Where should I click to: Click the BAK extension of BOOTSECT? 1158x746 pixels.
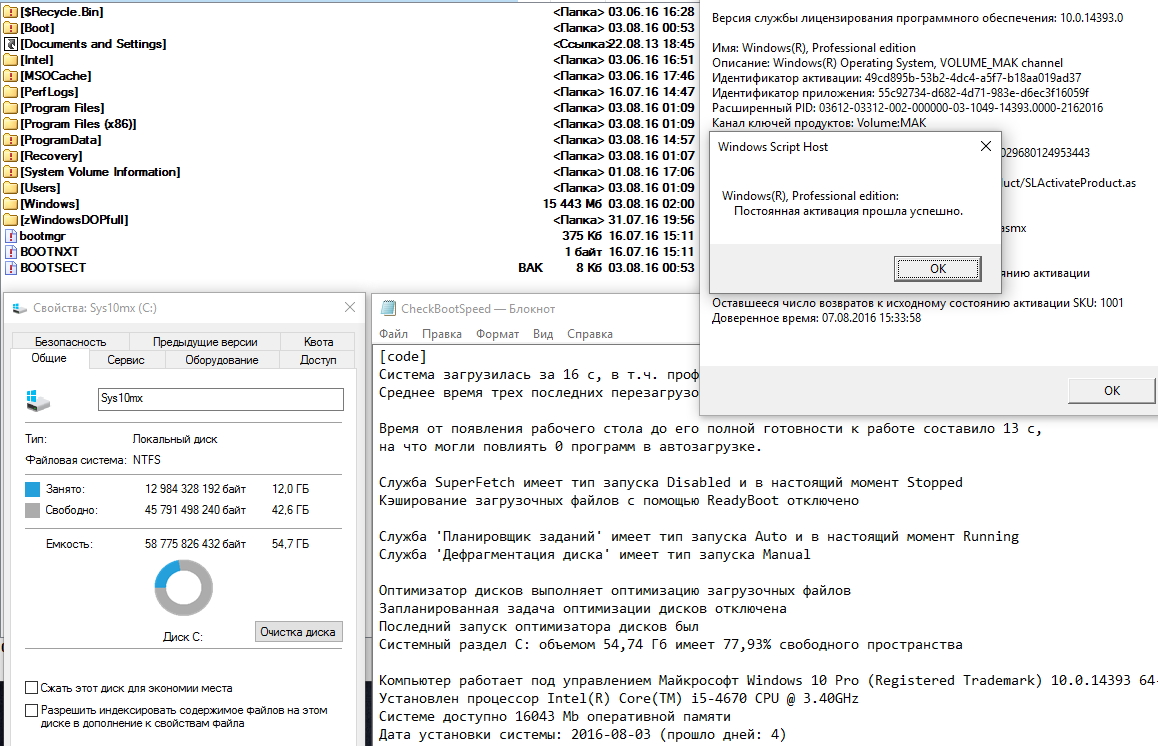[530, 268]
